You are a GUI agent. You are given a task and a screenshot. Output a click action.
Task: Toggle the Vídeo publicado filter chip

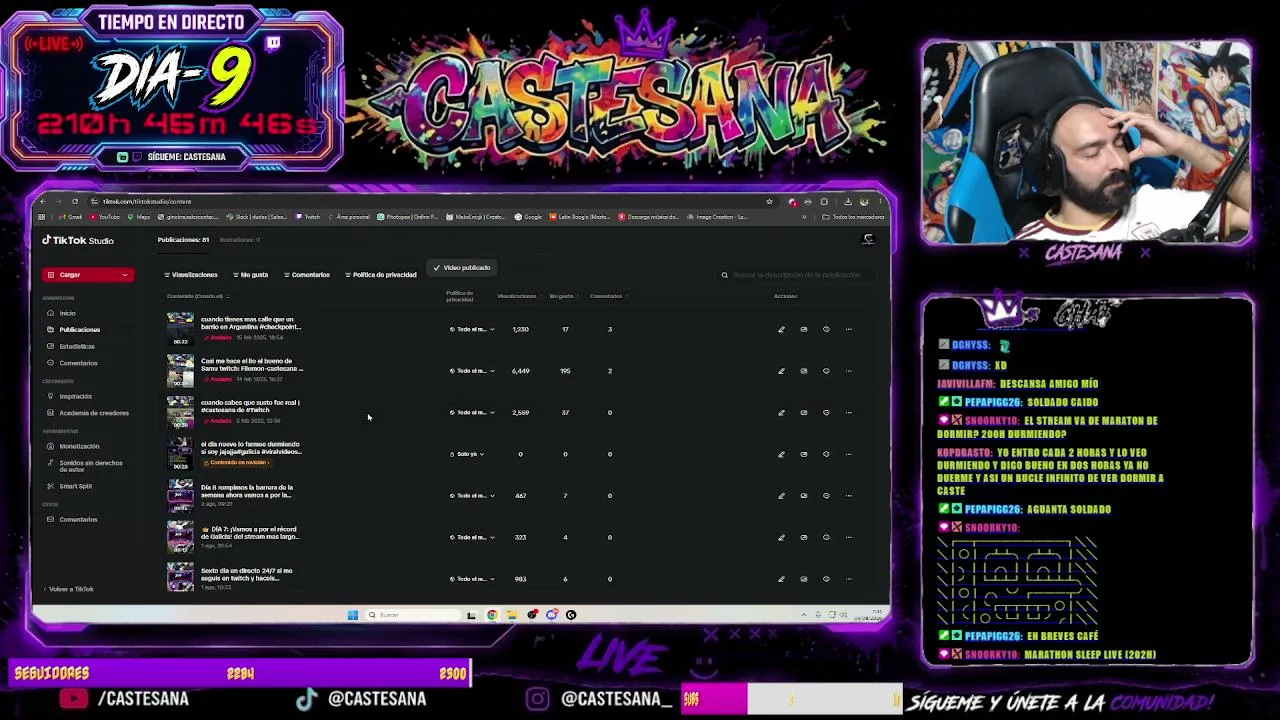pyautogui.click(x=462, y=268)
